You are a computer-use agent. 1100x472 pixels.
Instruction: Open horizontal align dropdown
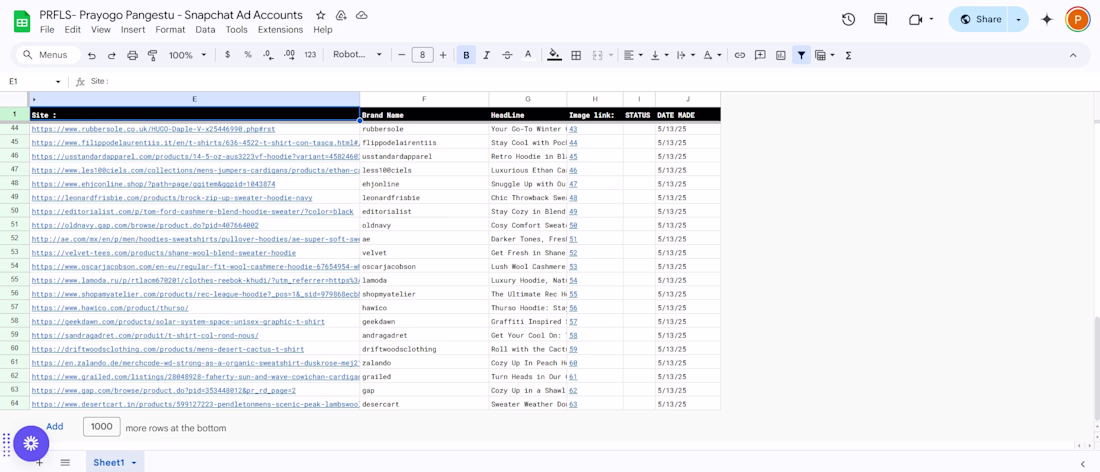(x=633, y=55)
